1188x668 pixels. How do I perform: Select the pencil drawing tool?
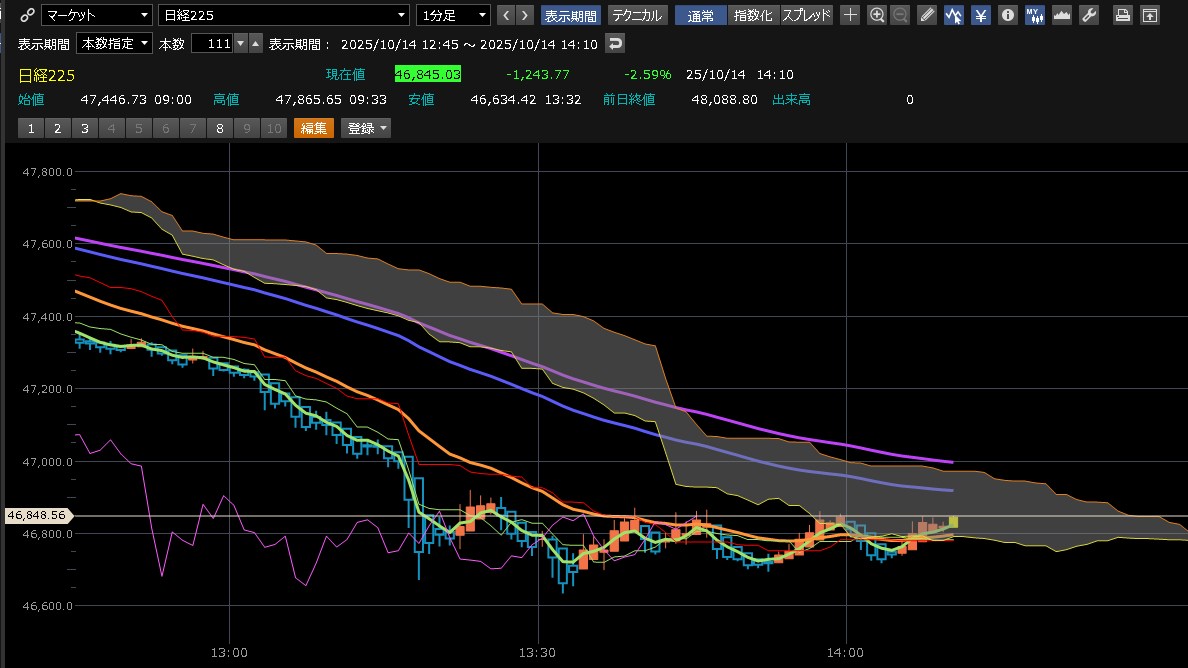927,15
